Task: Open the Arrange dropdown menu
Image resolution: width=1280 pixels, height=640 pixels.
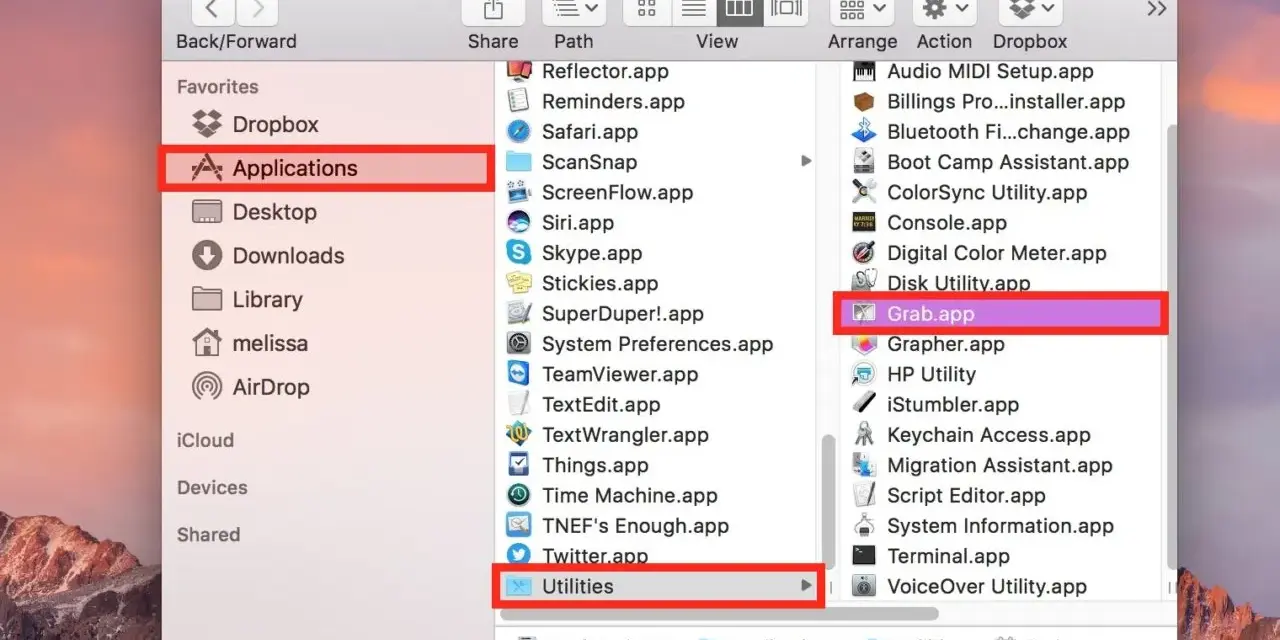Action: [x=862, y=10]
